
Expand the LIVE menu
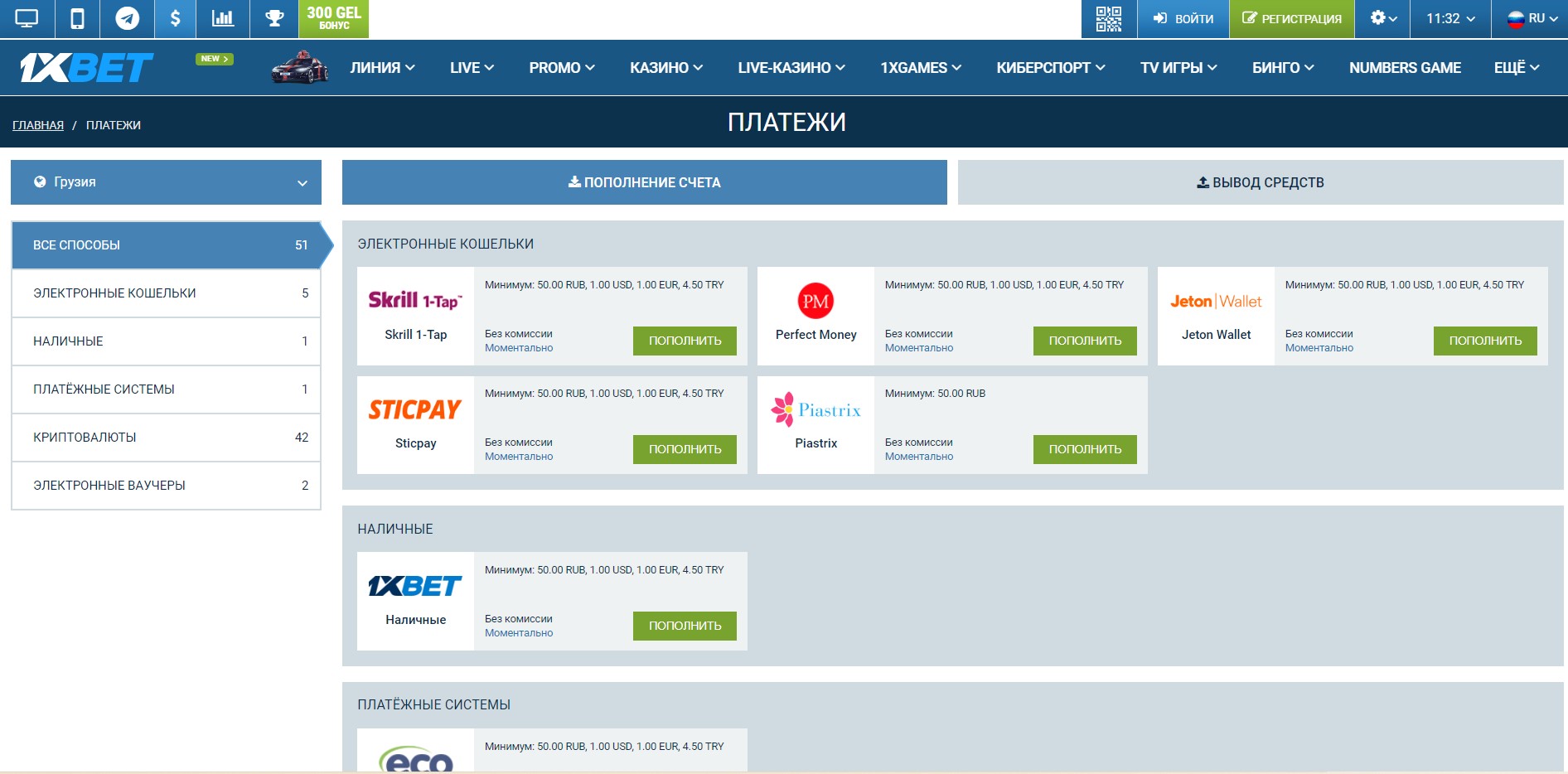tap(472, 68)
